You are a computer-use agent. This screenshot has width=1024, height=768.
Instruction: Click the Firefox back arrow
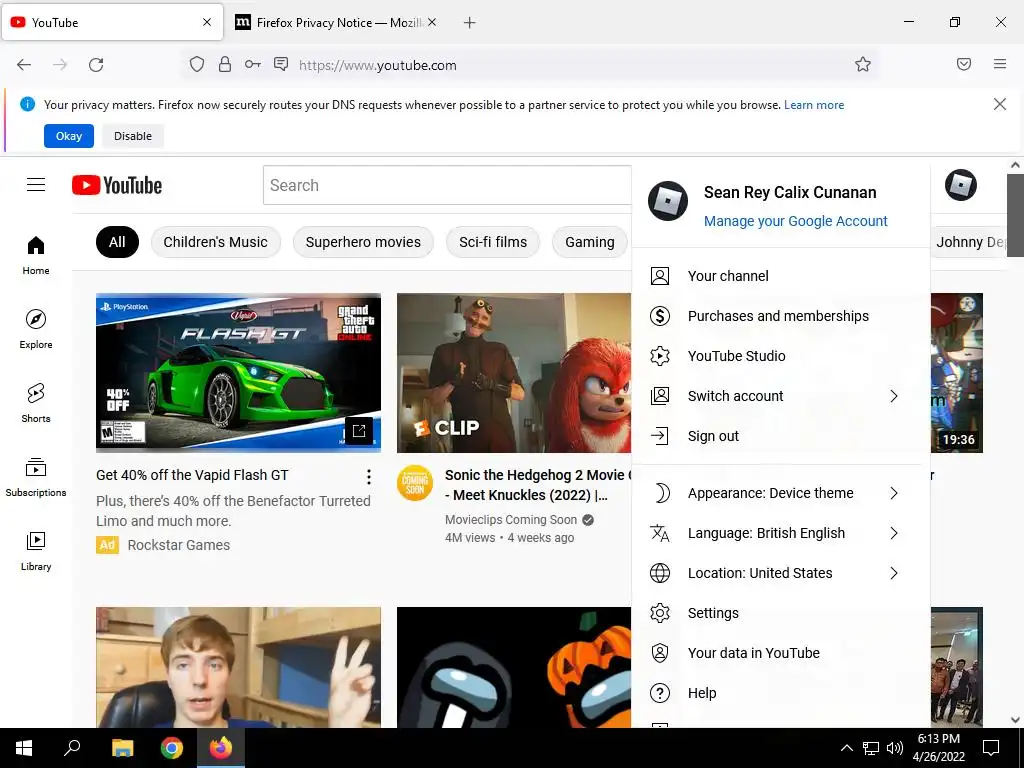coord(24,65)
